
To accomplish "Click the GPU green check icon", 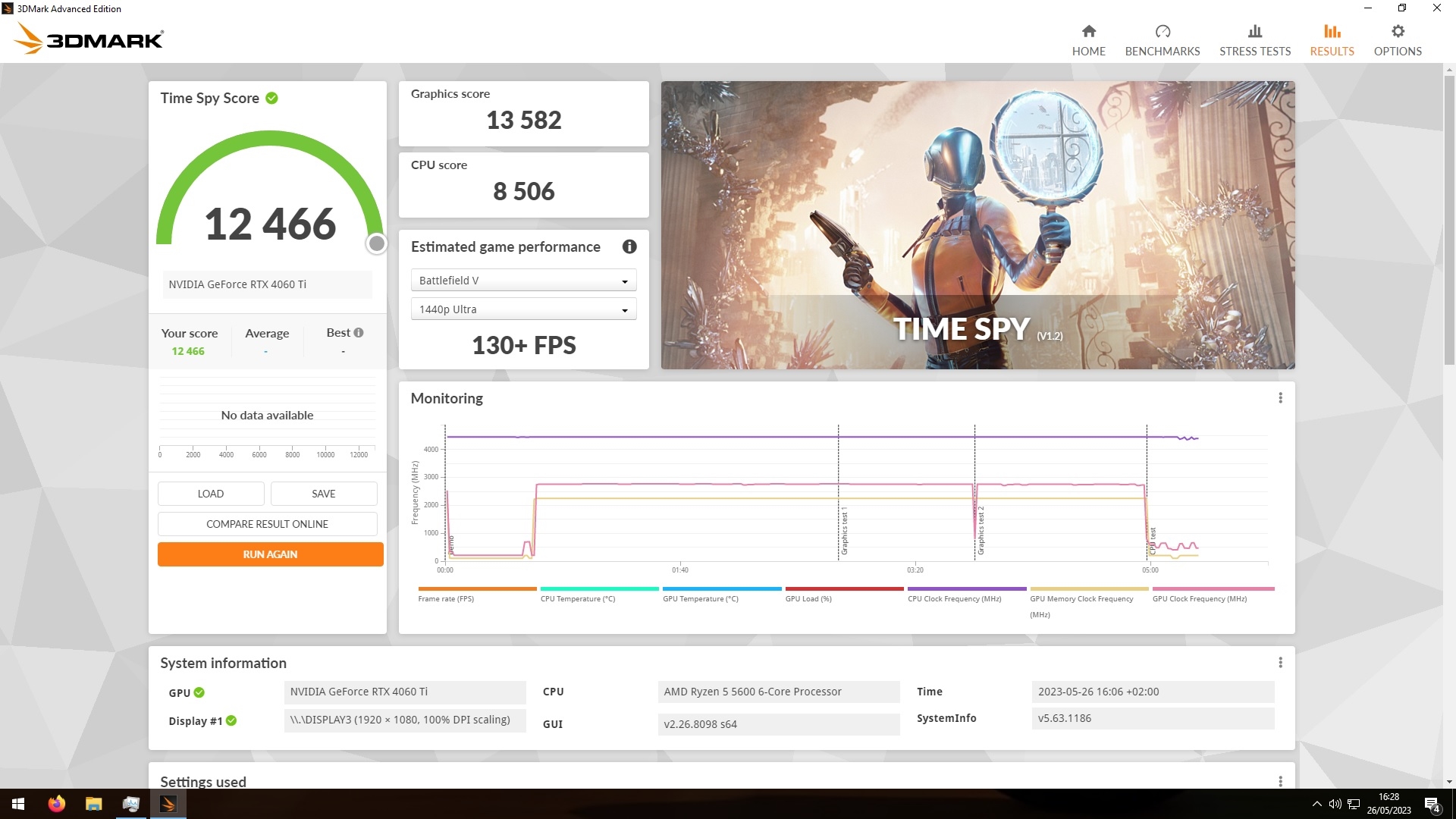I will 199,692.
